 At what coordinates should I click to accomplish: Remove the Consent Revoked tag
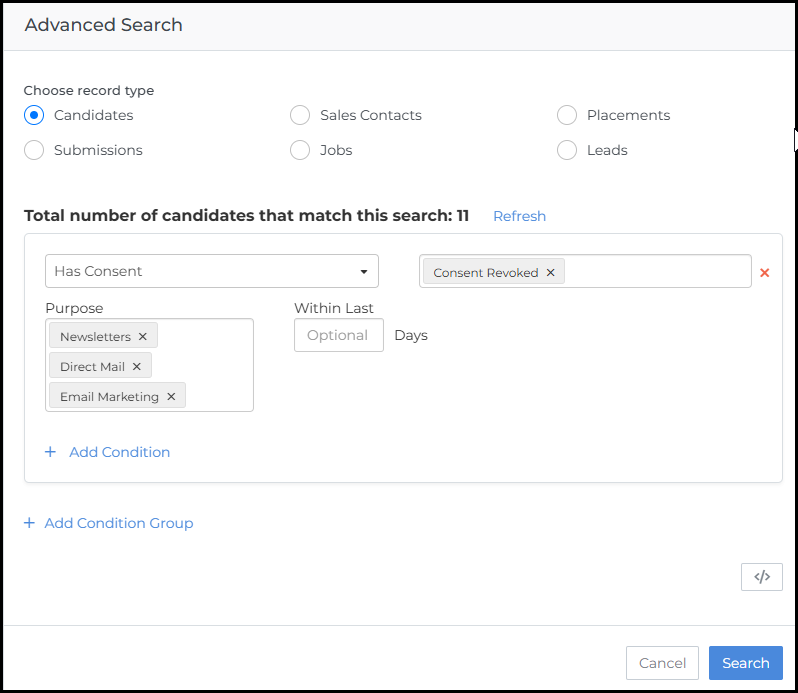[x=550, y=272]
